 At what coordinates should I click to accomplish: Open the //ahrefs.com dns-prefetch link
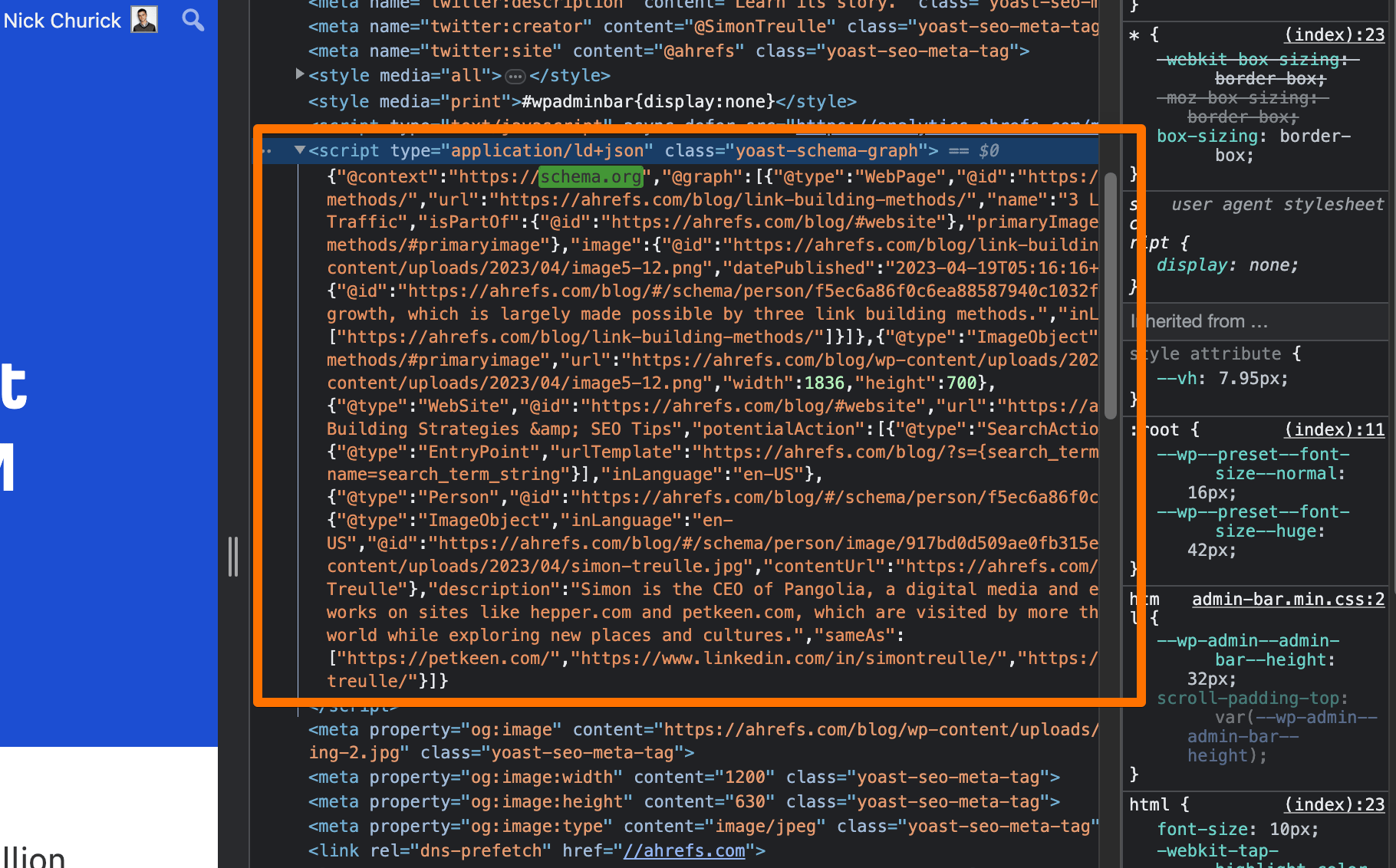684,851
